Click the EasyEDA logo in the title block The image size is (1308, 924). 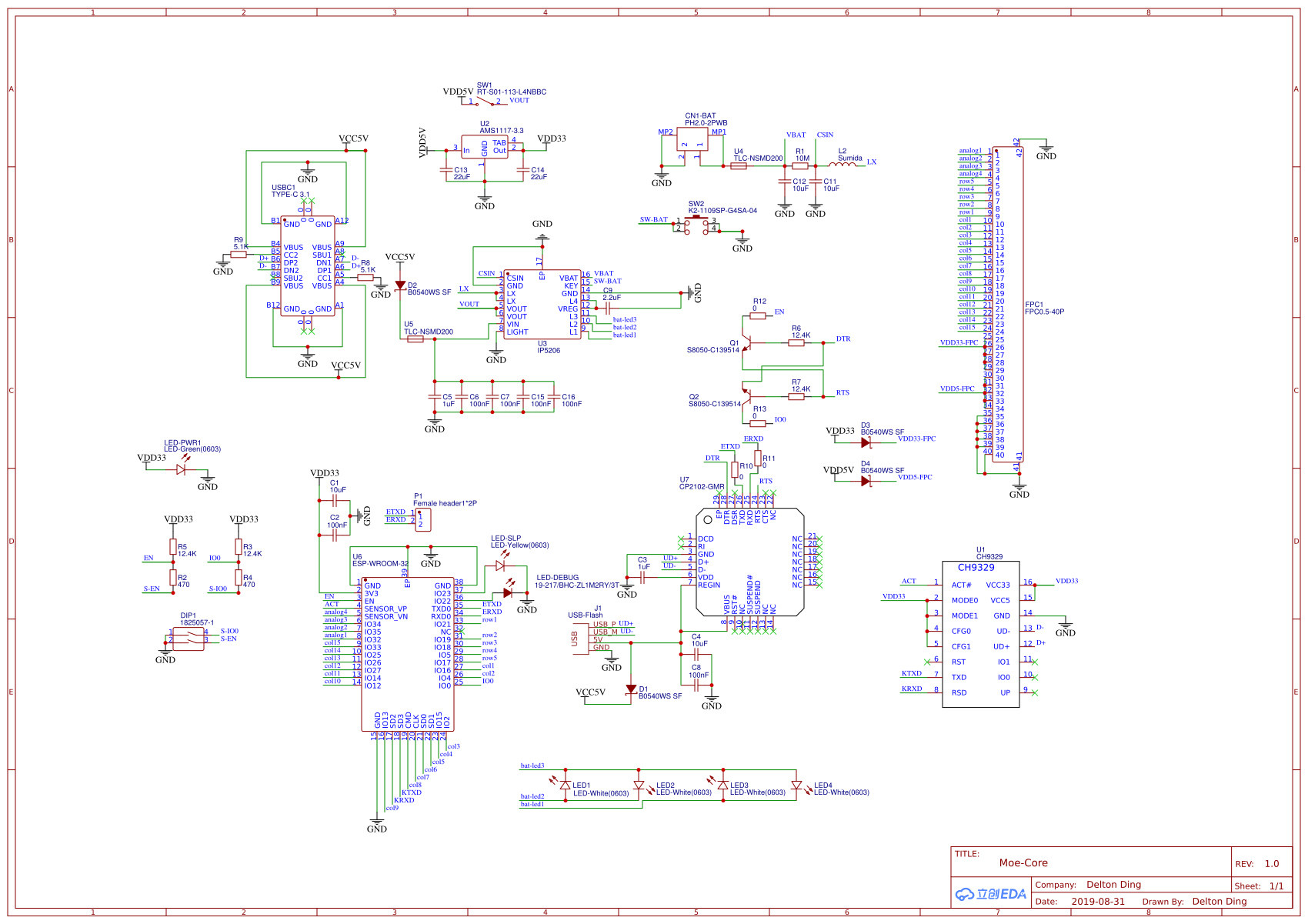point(991,894)
